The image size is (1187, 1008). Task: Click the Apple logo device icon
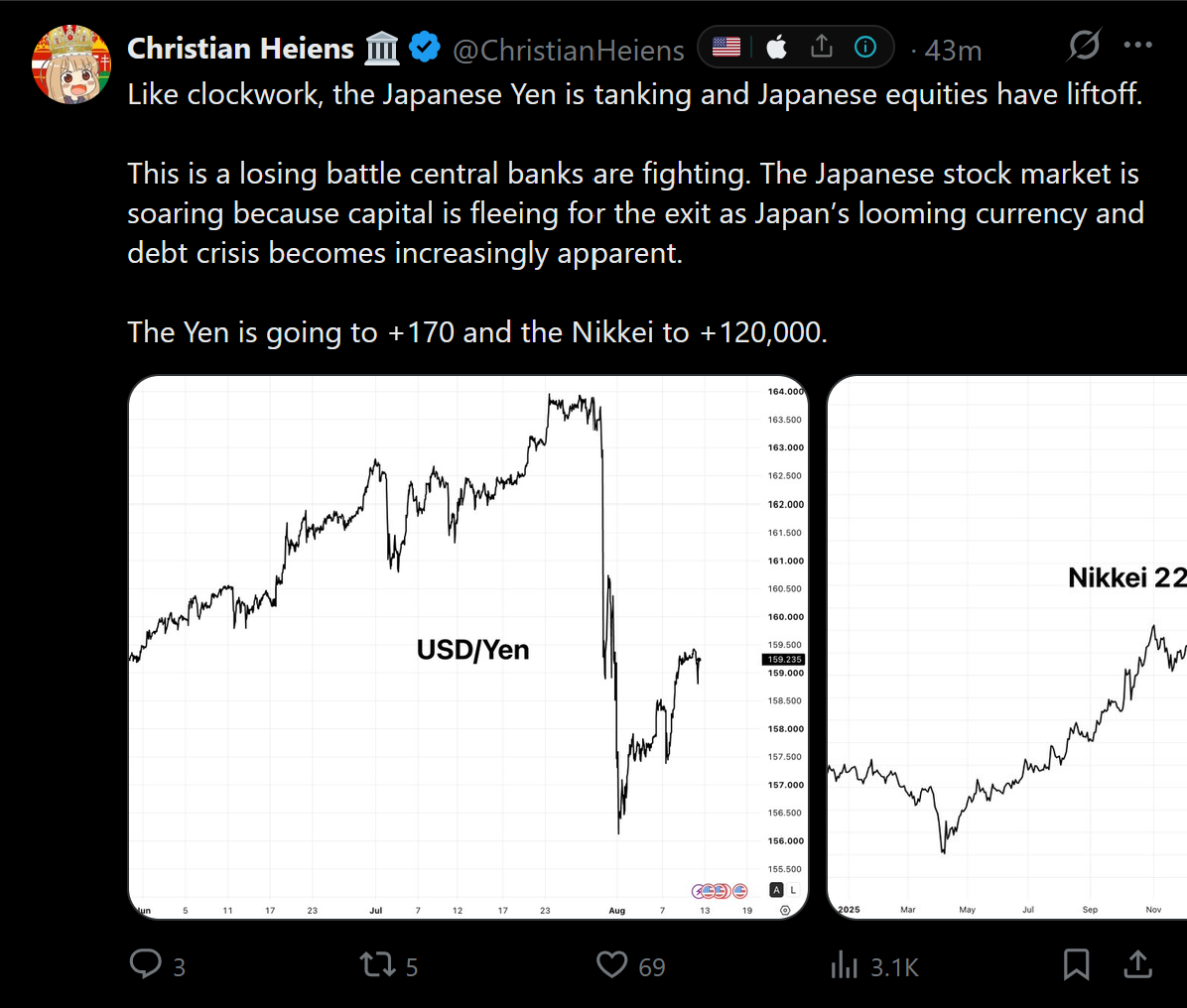point(777,48)
